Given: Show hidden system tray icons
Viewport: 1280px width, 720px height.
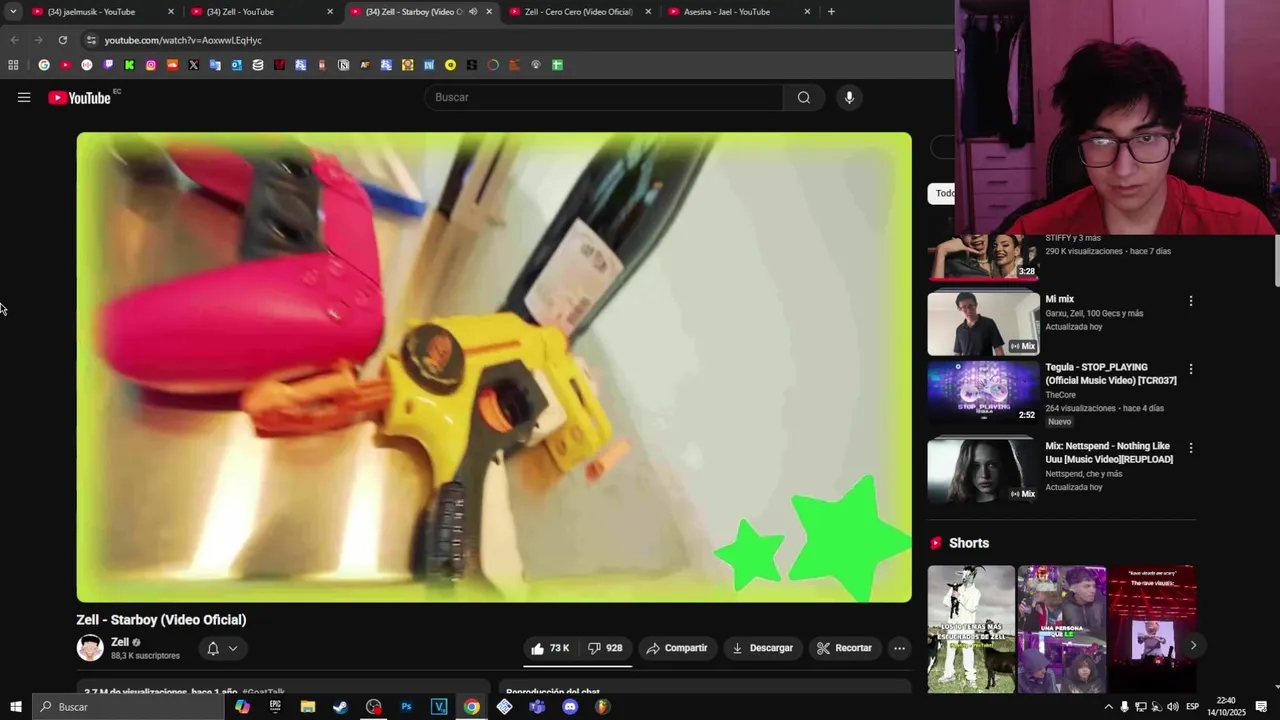Looking at the screenshot, I should click(x=1108, y=707).
